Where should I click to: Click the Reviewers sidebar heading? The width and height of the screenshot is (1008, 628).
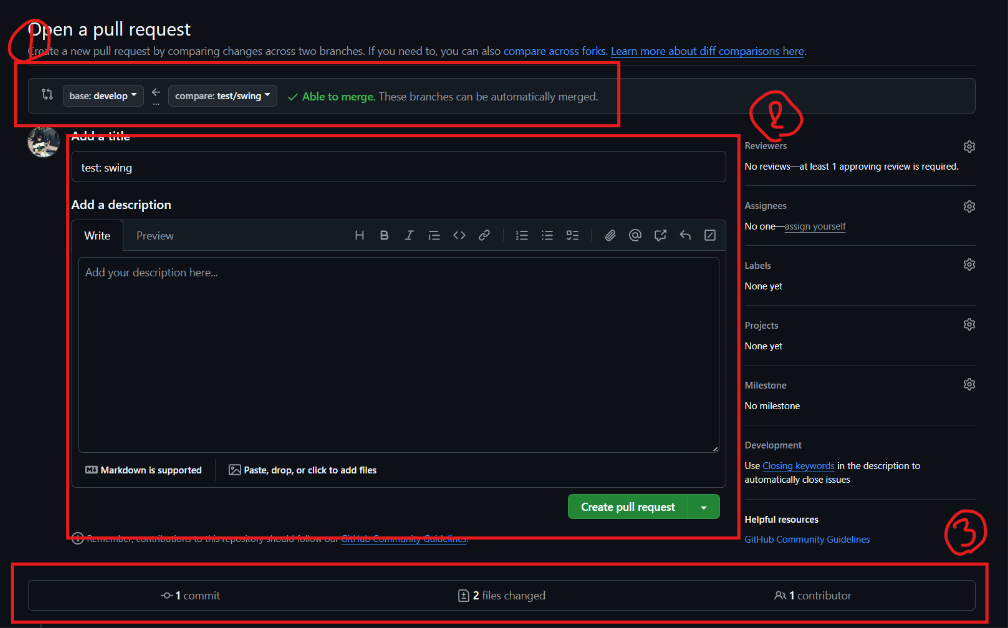point(766,146)
